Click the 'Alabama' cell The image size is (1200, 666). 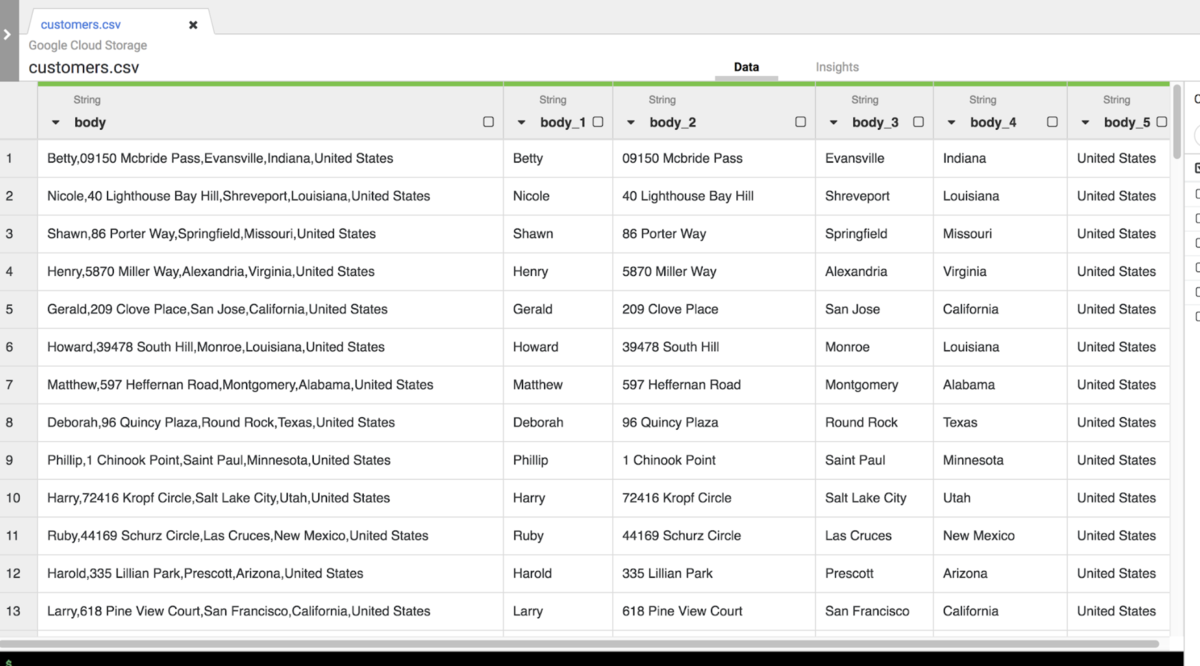click(1000, 385)
